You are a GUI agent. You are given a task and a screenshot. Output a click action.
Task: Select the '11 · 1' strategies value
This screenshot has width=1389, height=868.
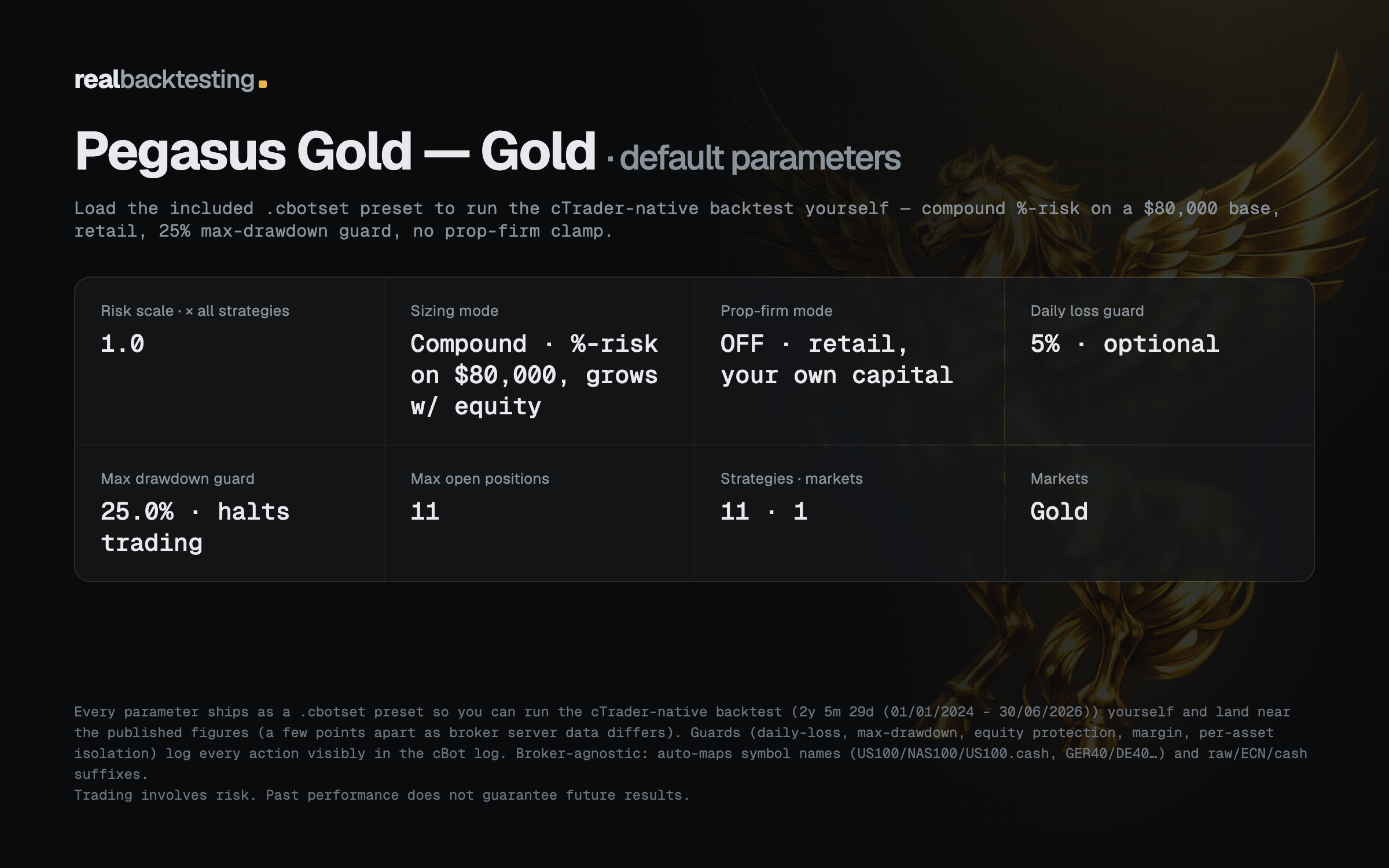pos(764,512)
